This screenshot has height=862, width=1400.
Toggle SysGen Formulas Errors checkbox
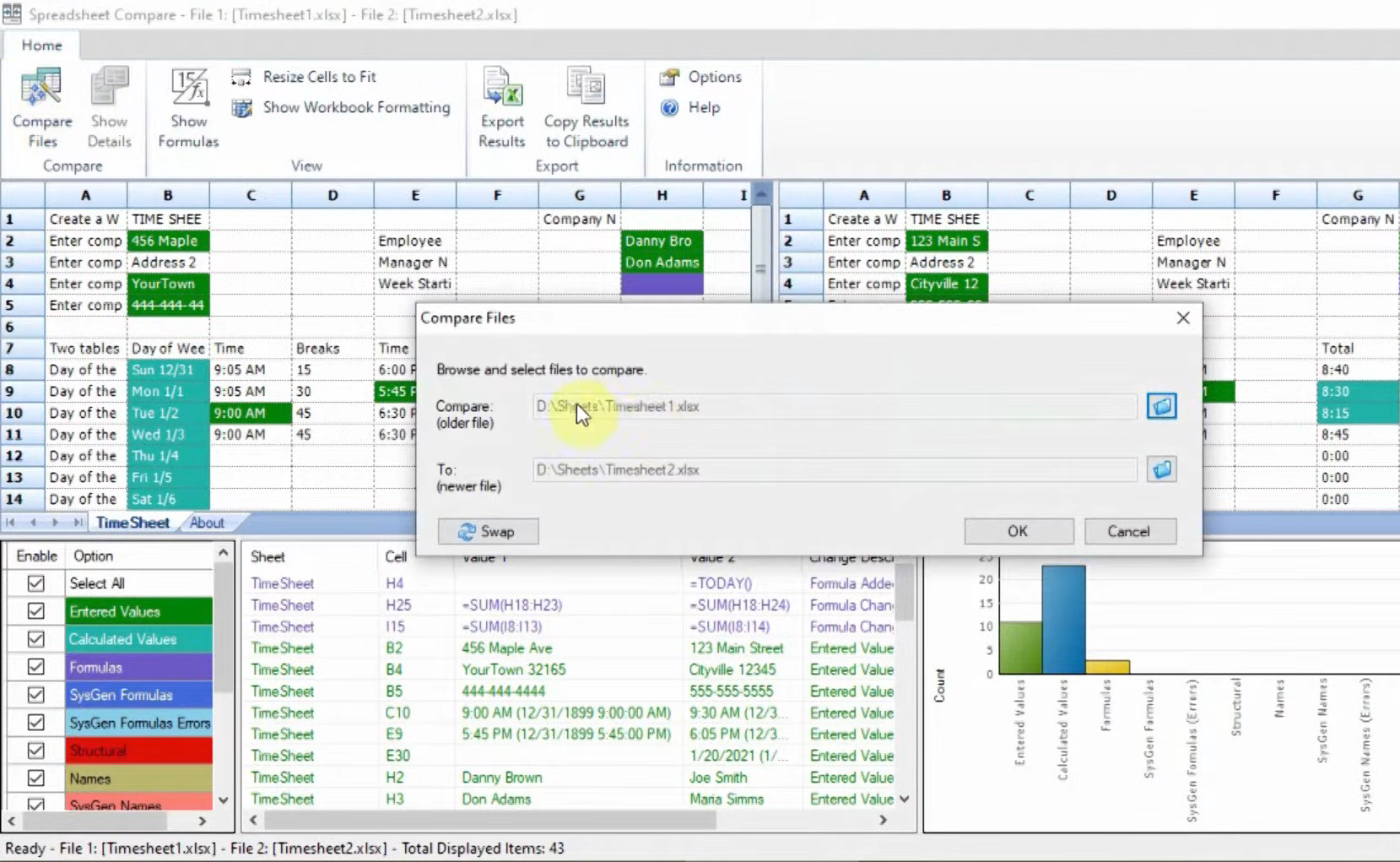pyautogui.click(x=35, y=723)
